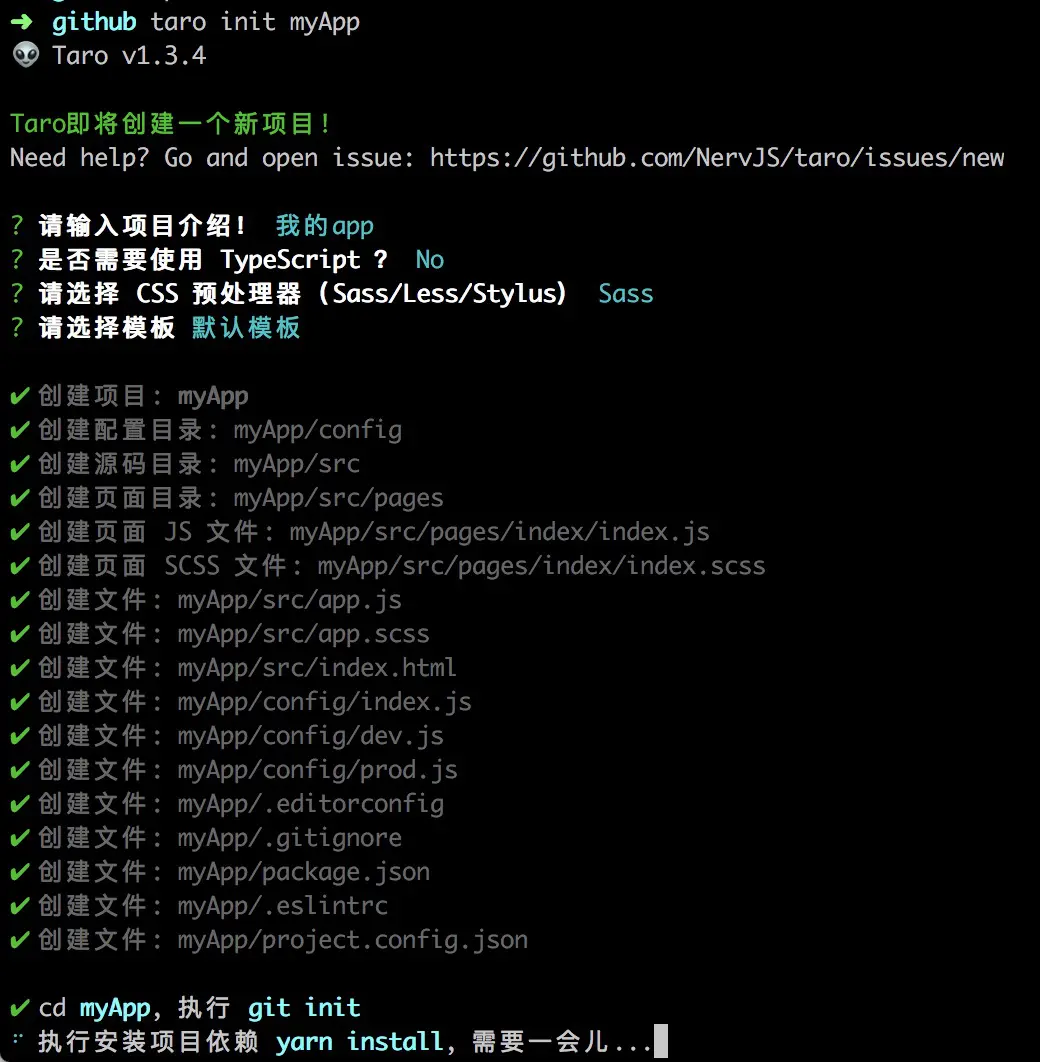Select the command 'taro init myApp'

[x=255, y=22]
